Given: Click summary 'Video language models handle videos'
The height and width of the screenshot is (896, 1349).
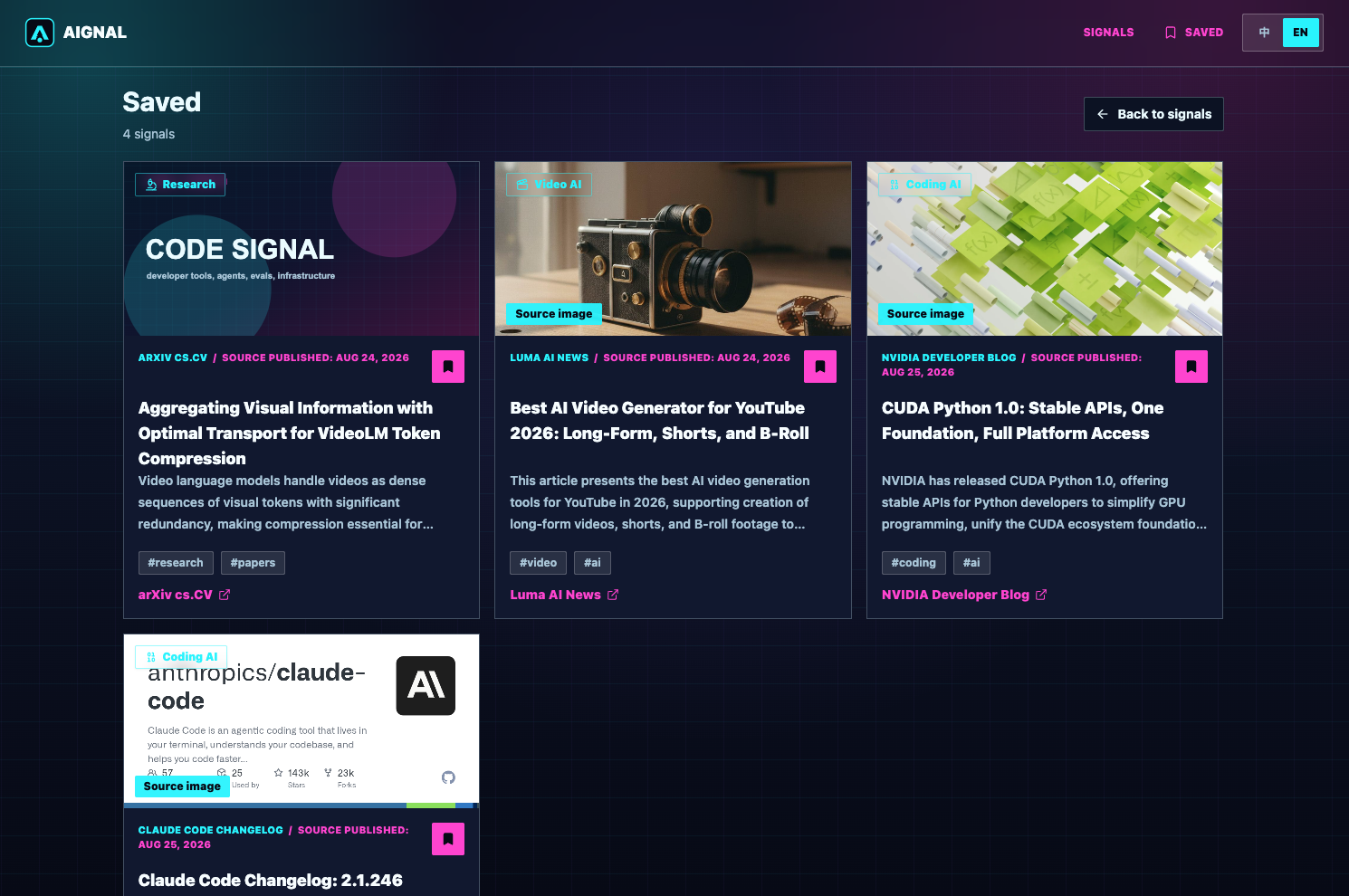Looking at the screenshot, I should point(286,502).
